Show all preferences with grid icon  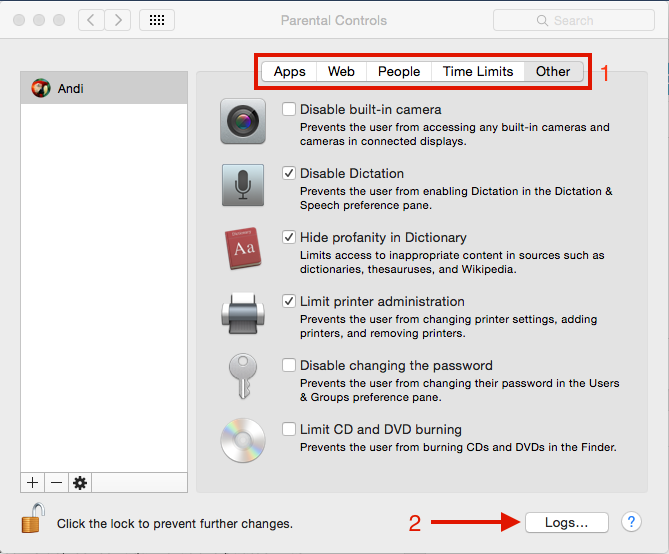coord(157,20)
